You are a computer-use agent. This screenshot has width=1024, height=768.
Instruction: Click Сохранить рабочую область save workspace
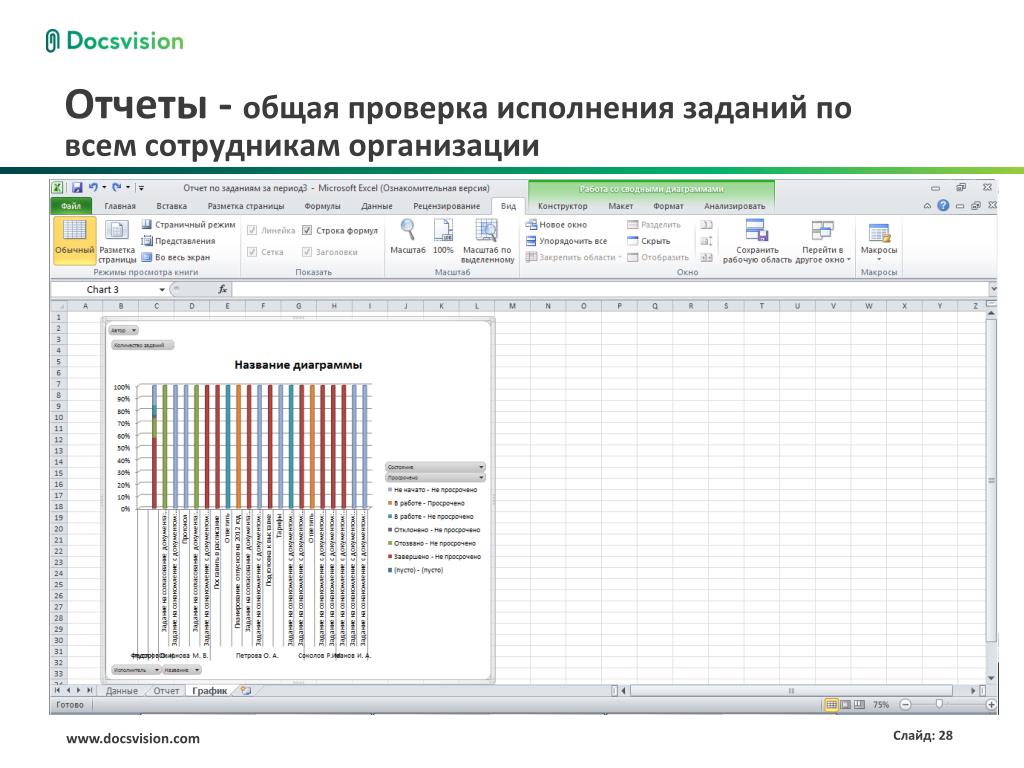(757, 241)
